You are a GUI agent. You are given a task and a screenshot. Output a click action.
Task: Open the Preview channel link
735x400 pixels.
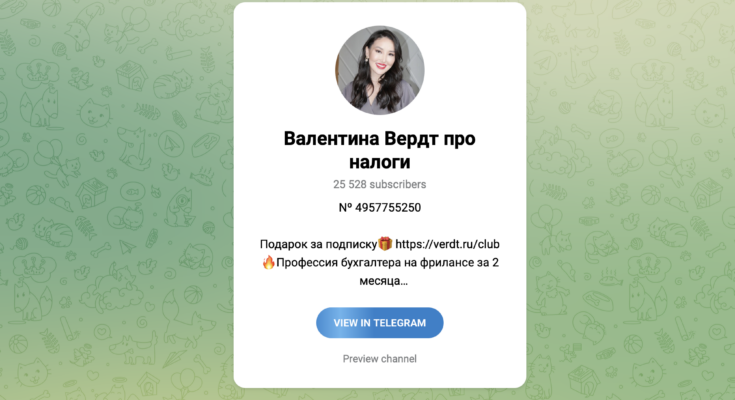[380, 359]
